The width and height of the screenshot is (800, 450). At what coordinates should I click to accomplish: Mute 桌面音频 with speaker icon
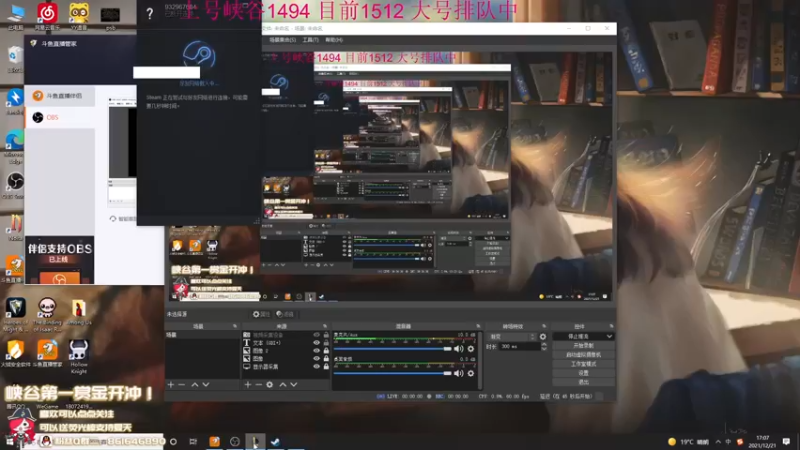[459, 373]
